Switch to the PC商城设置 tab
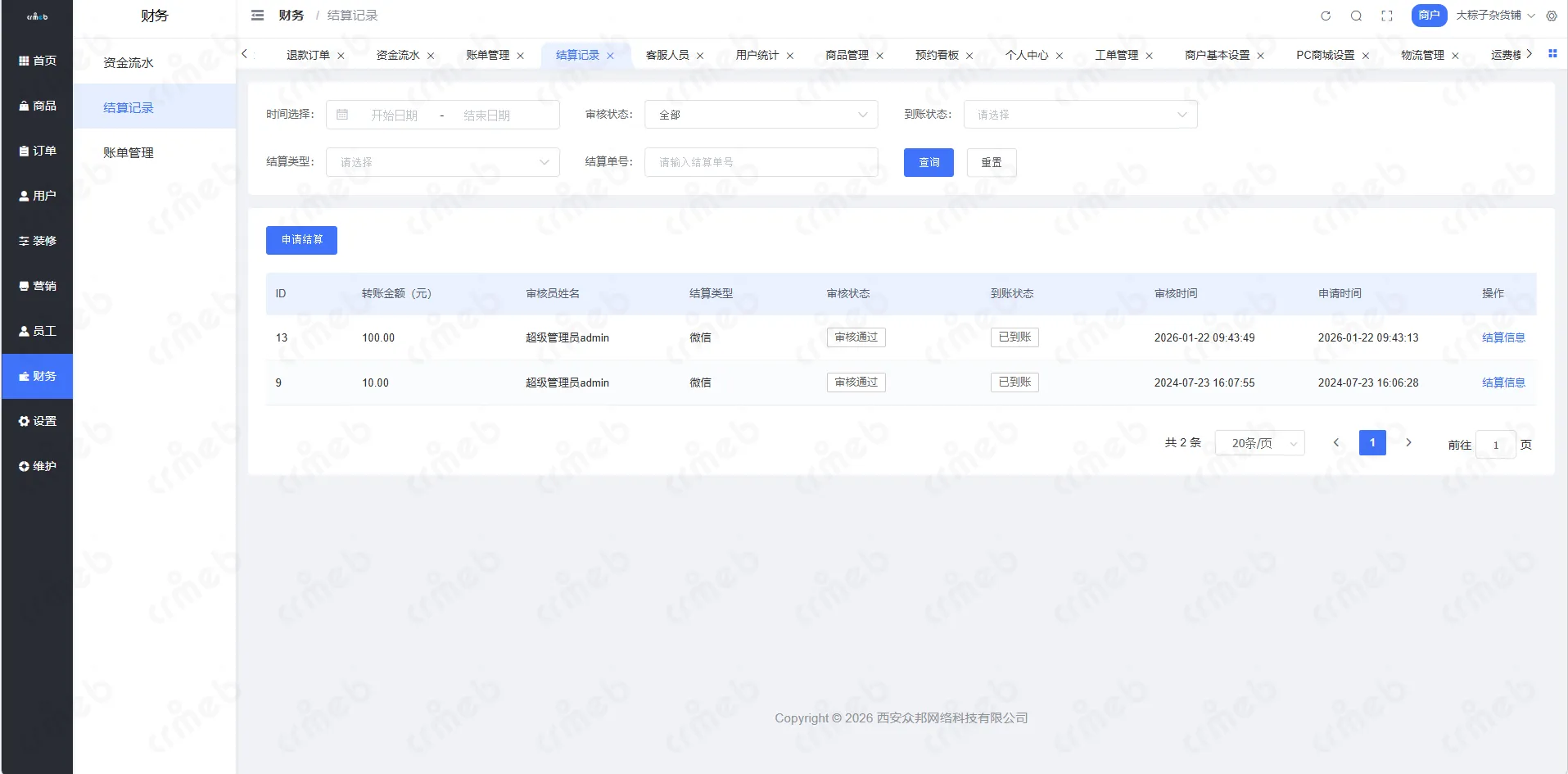This screenshot has width=1568, height=774. tap(1326, 55)
